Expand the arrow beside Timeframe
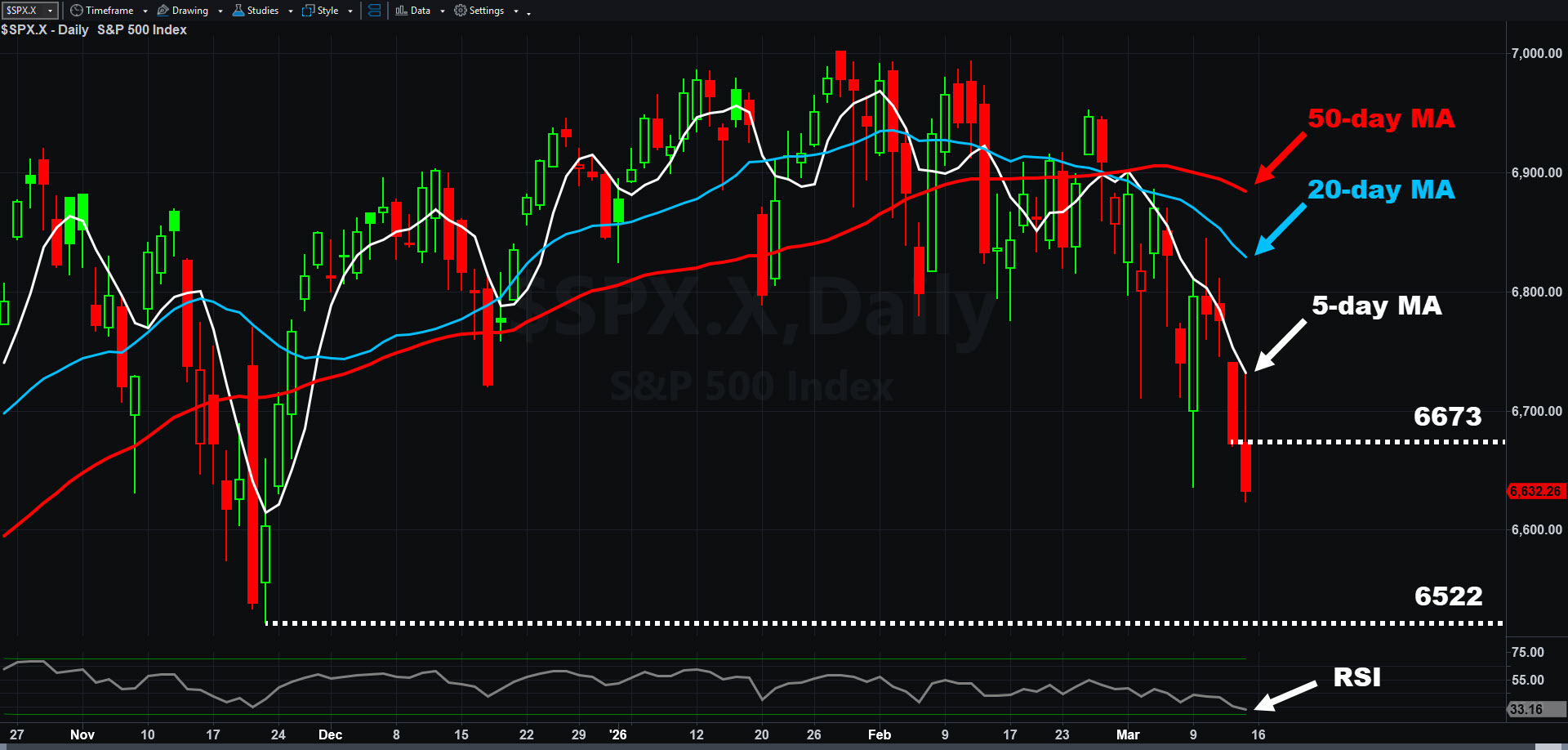This screenshot has height=750, width=1568. (145, 11)
